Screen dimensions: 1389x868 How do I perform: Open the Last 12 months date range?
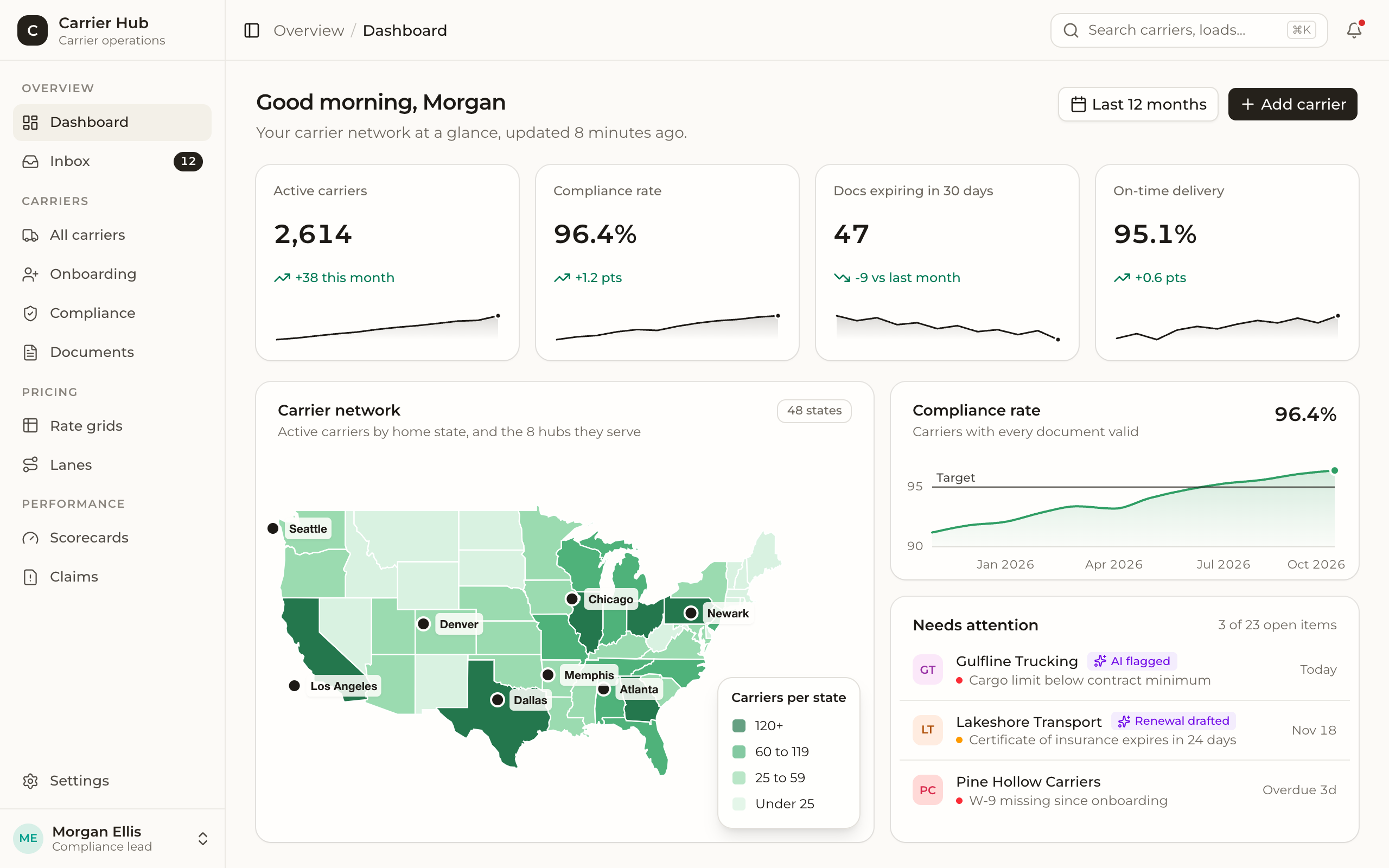tap(1138, 104)
